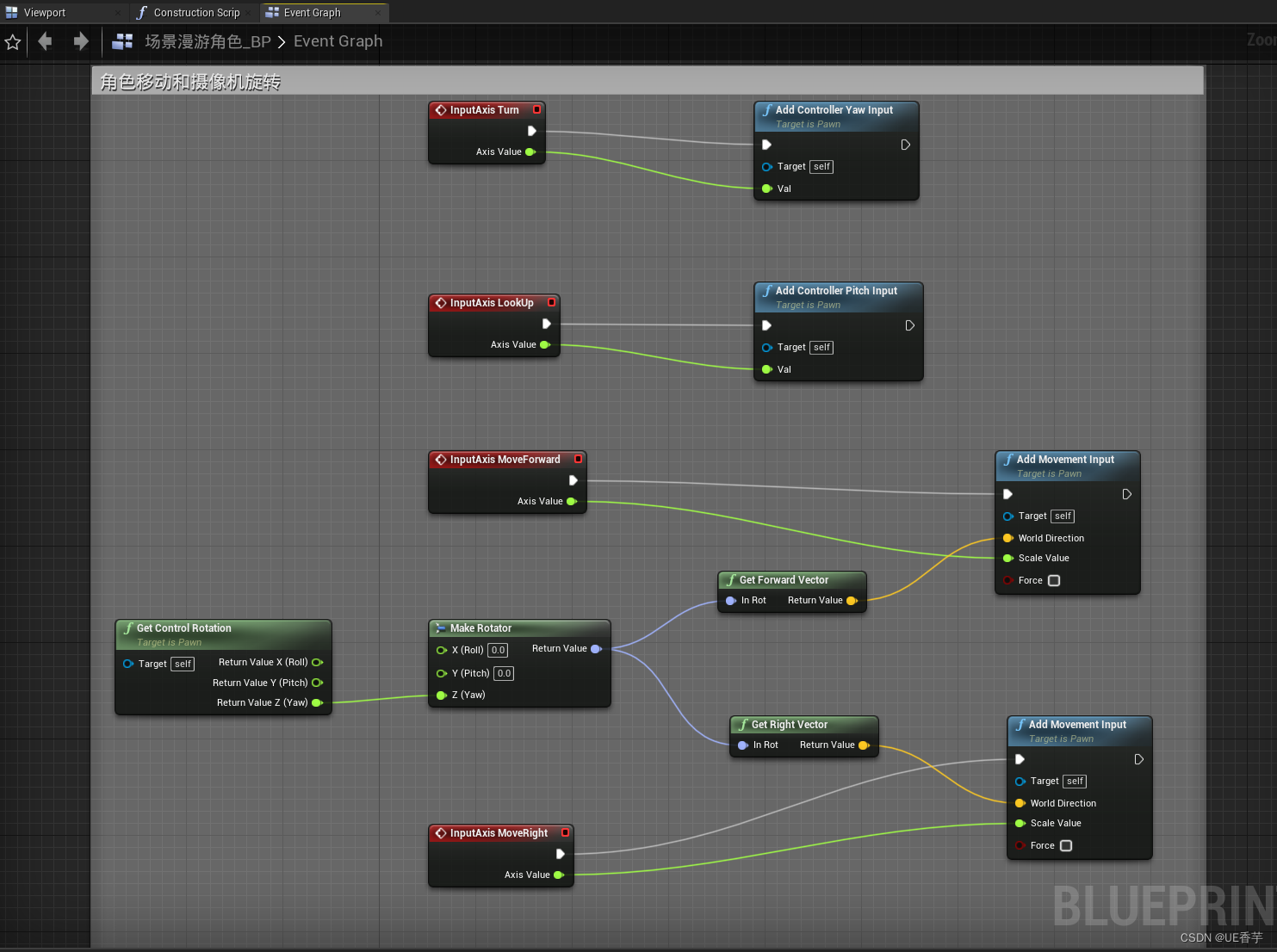The height and width of the screenshot is (952, 1277).
Task: Toggle Force checkbox on lower Add Movement Input
Action: tap(1066, 845)
